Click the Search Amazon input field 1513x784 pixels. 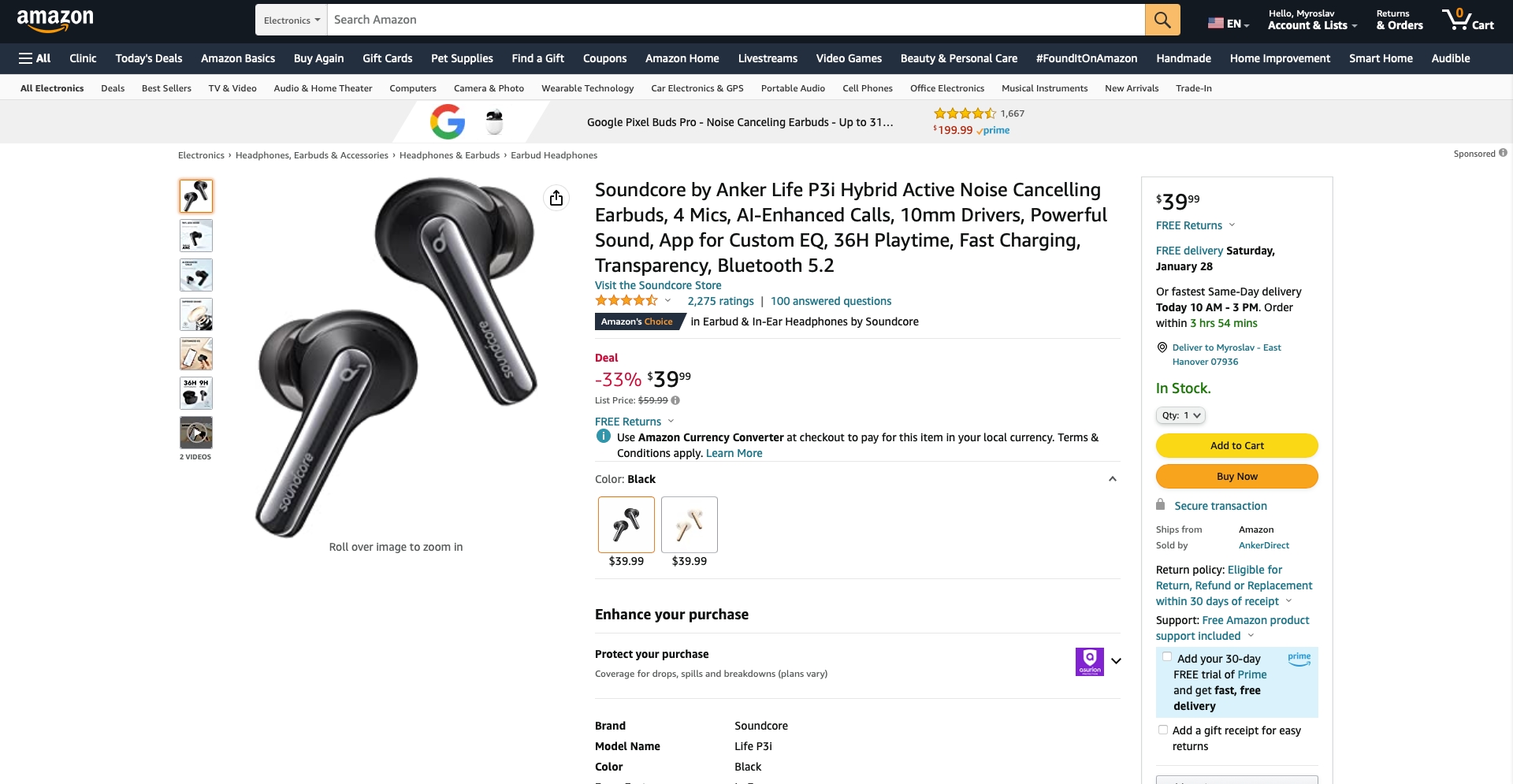click(735, 20)
